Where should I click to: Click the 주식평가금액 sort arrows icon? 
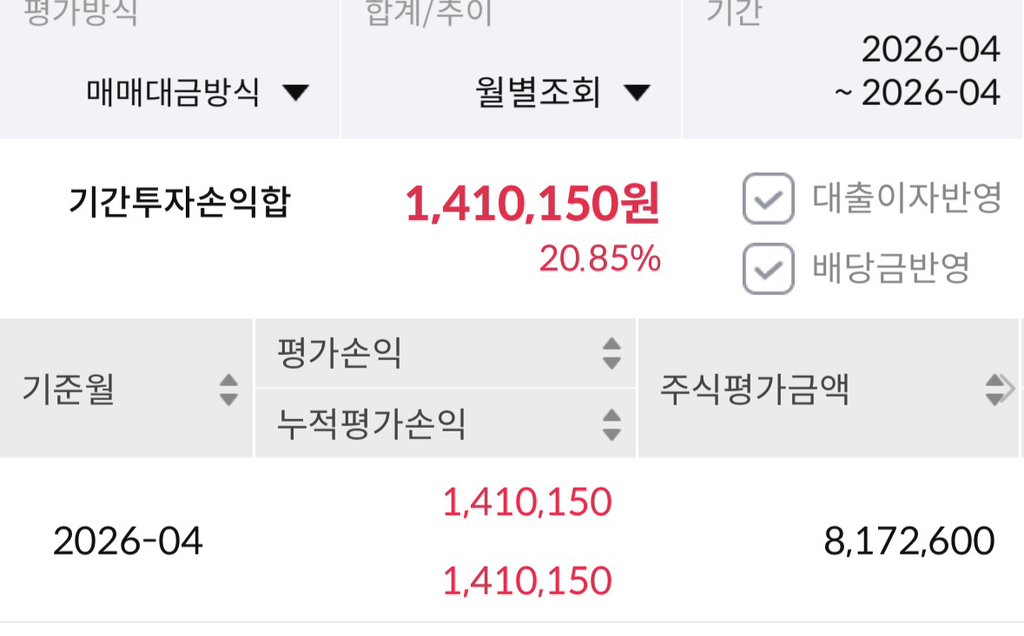point(994,389)
